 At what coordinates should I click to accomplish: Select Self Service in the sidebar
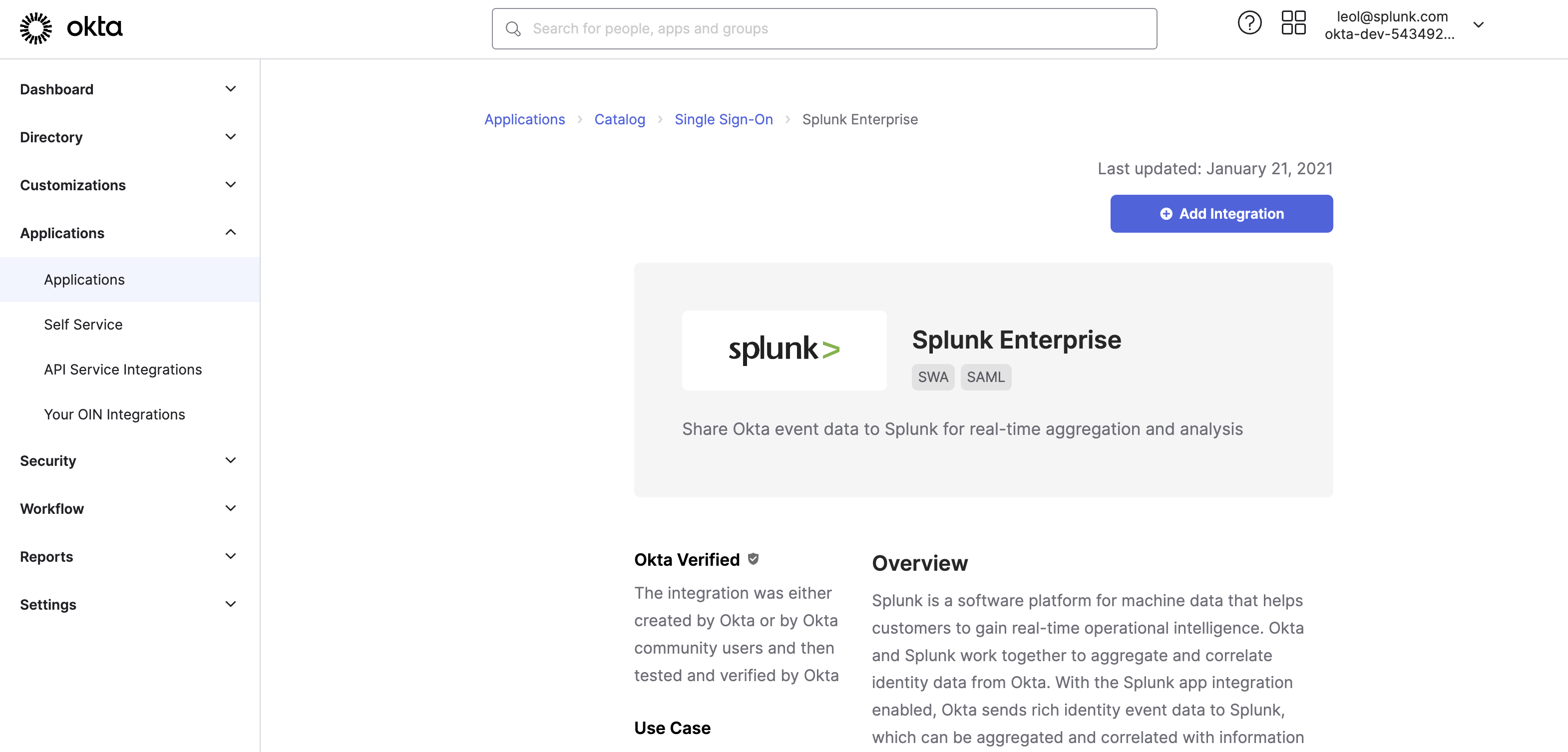[x=83, y=325]
